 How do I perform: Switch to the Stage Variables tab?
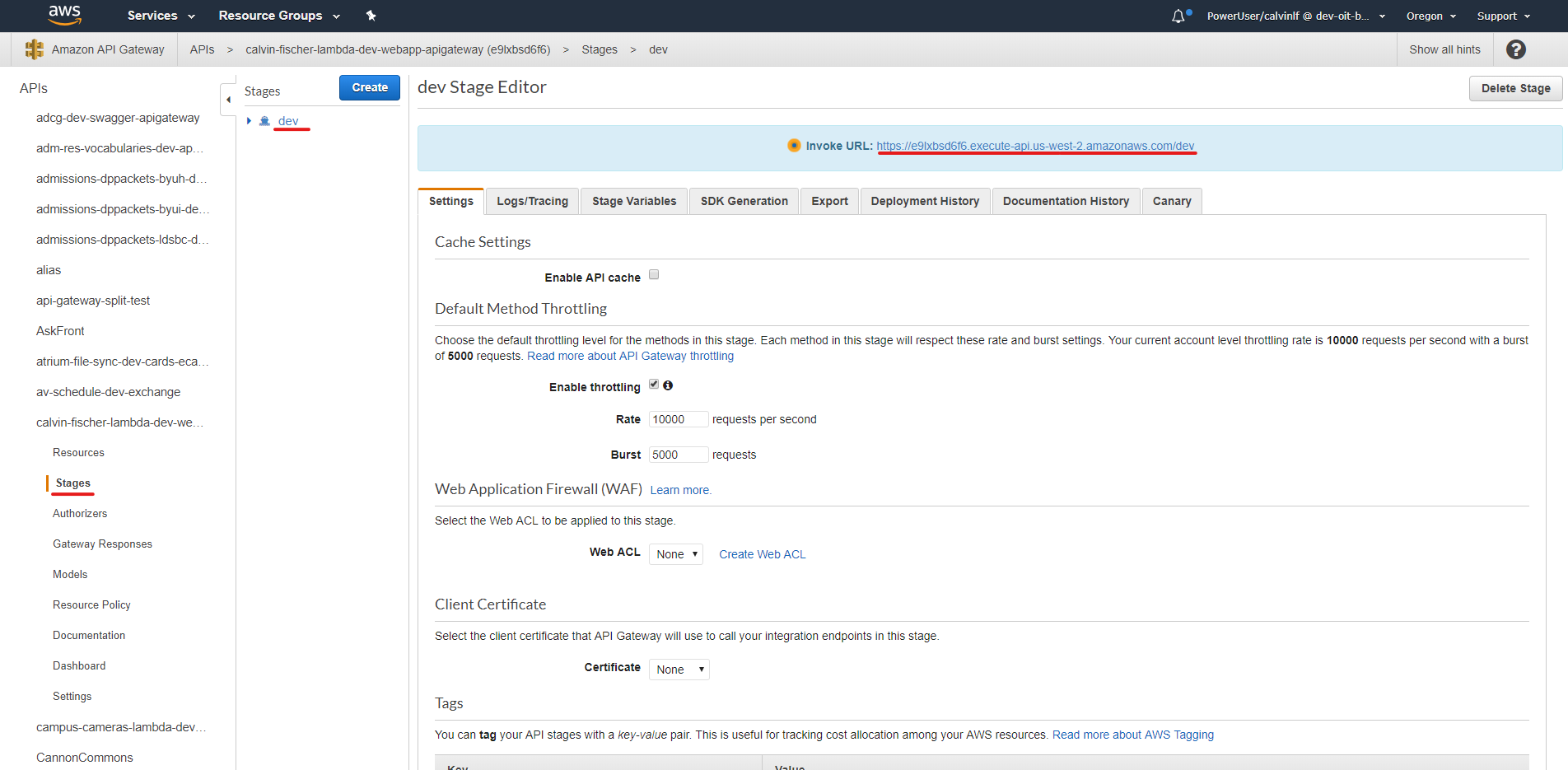tap(634, 201)
